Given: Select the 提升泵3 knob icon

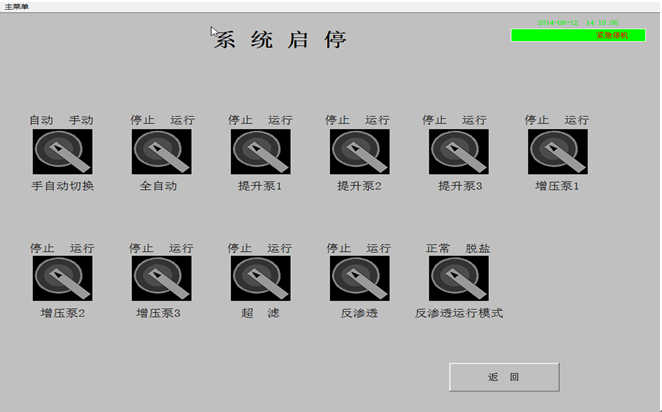Looking at the screenshot, I should pos(459,152).
